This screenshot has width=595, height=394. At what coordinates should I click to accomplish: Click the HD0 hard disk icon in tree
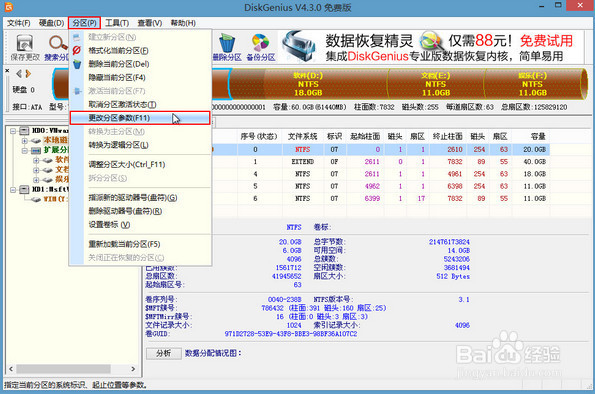pos(24,131)
